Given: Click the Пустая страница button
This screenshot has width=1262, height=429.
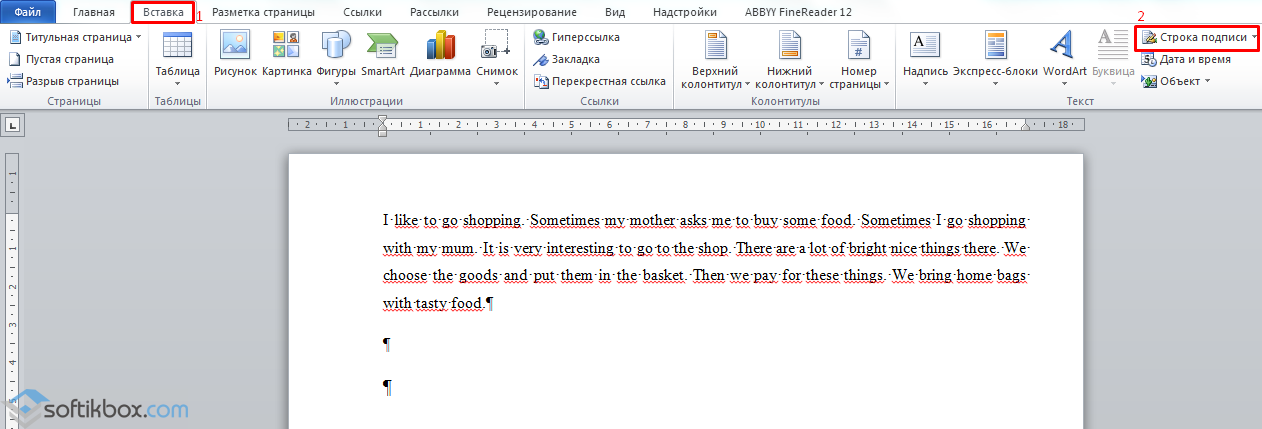Looking at the screenshot, I should [60, 59].
